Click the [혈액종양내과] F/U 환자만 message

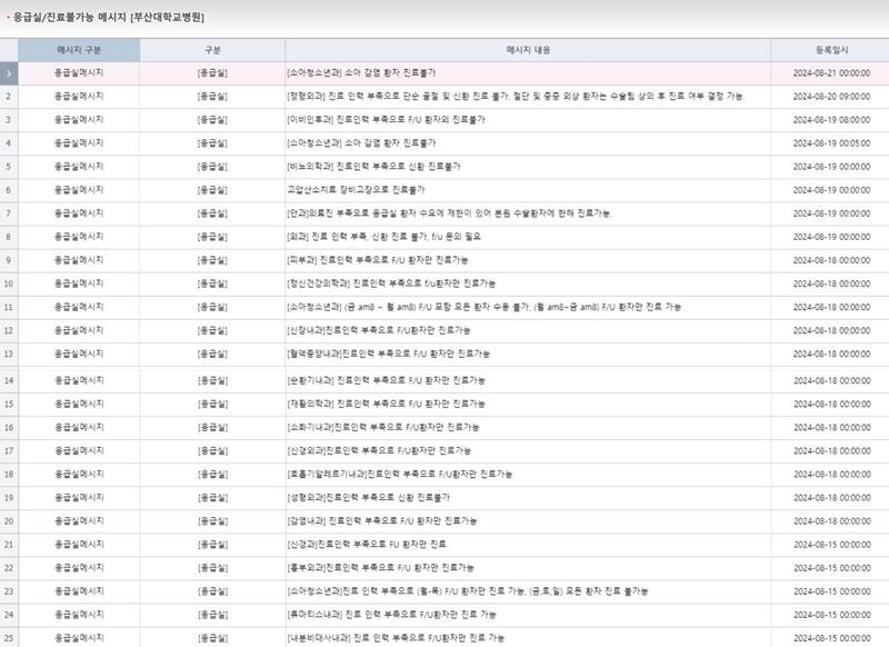[388, 354]
